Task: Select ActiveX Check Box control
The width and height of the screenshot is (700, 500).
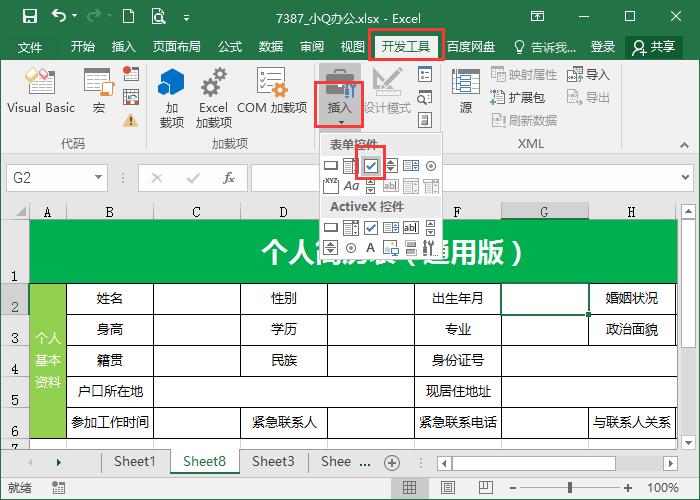Action: 371,228
